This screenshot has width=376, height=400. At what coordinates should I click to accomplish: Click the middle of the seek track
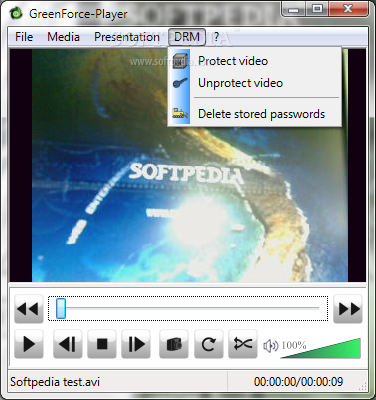click(x=188, y=308)
